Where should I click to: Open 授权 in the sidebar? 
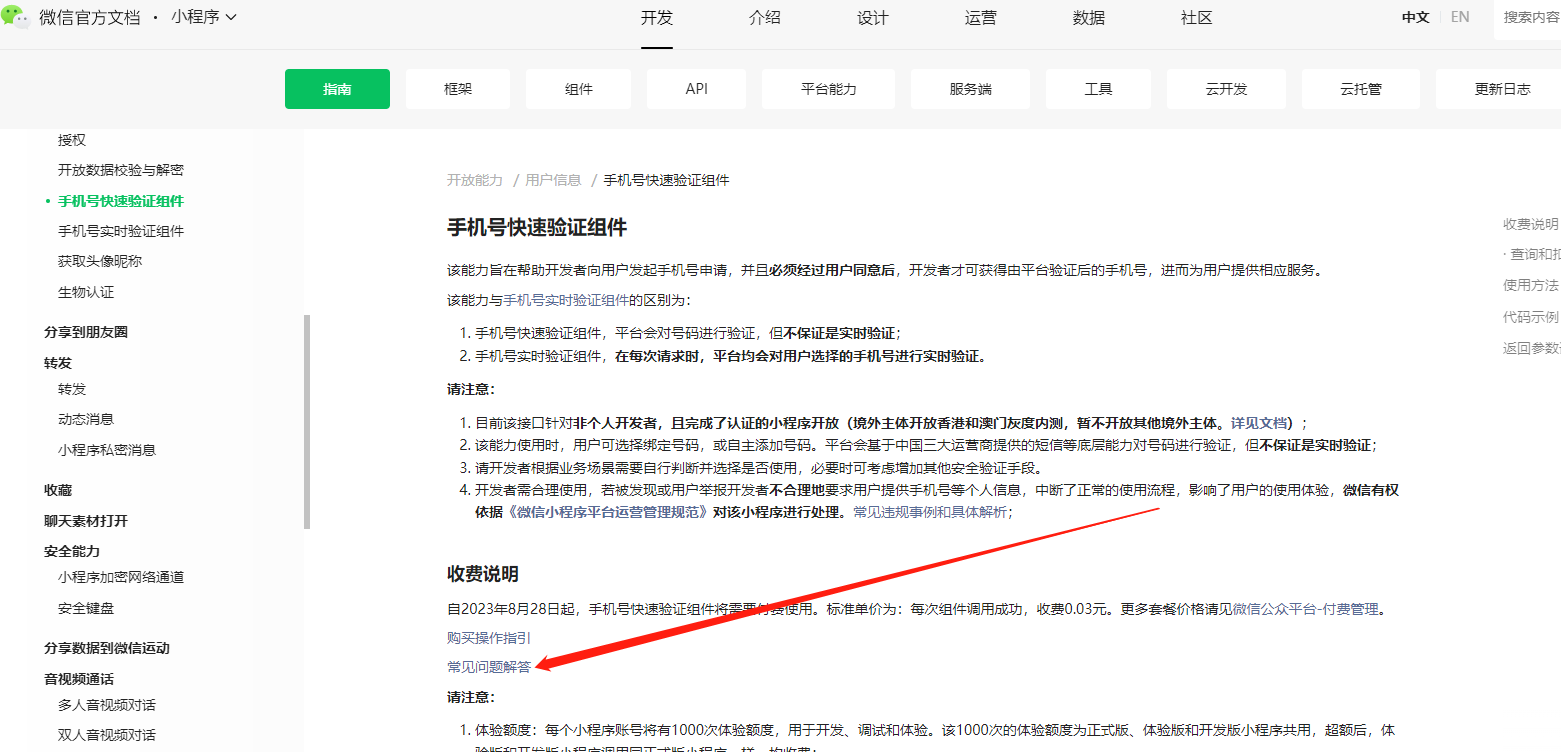pos(72,140)
